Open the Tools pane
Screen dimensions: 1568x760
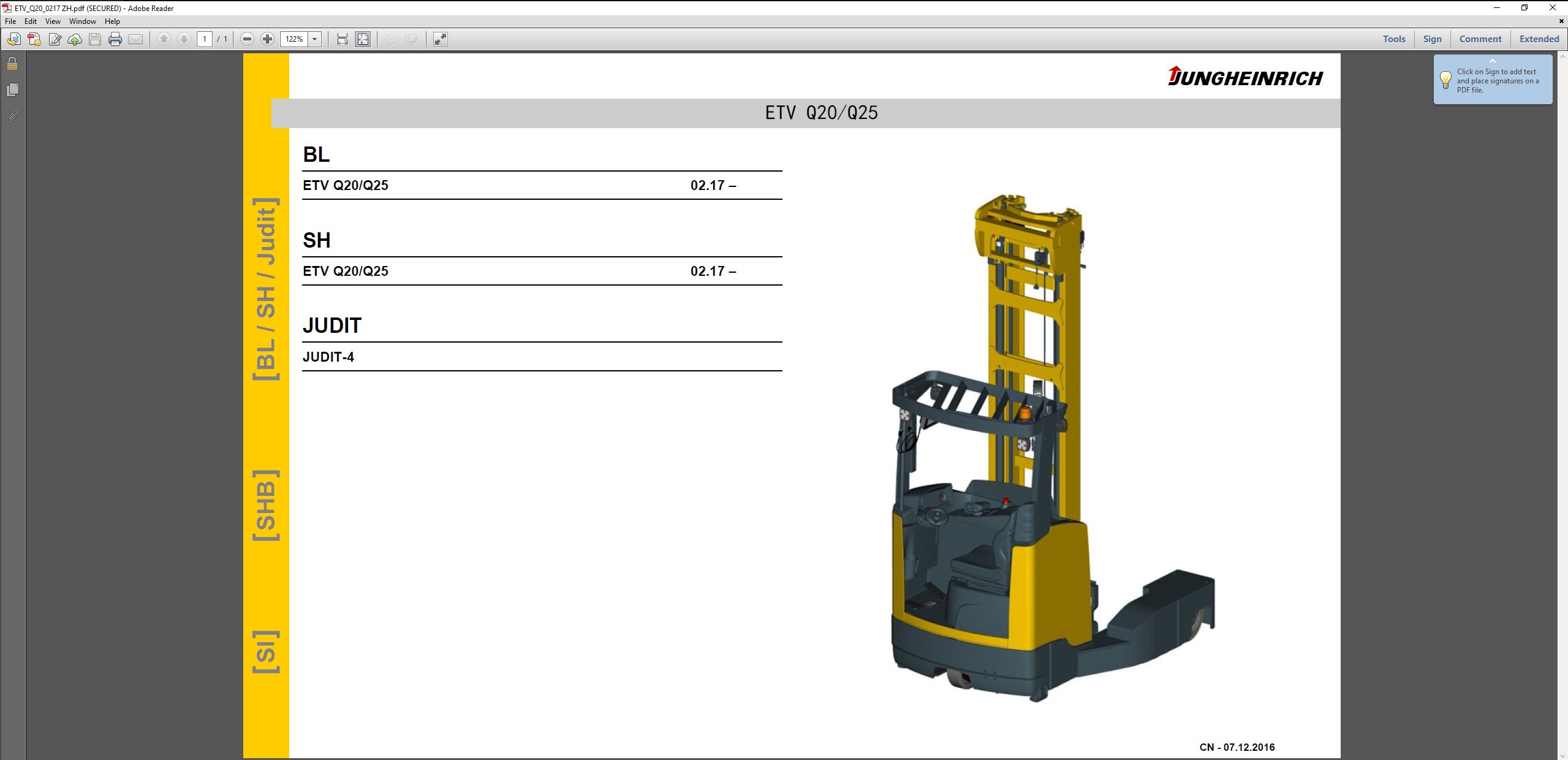(1393, 39)
